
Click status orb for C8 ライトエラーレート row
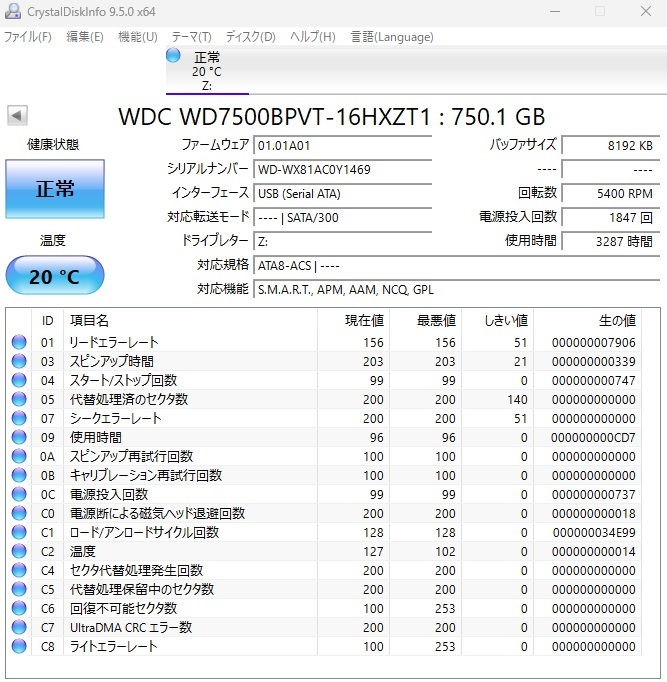pyautogui.click(x=19, y=646)
